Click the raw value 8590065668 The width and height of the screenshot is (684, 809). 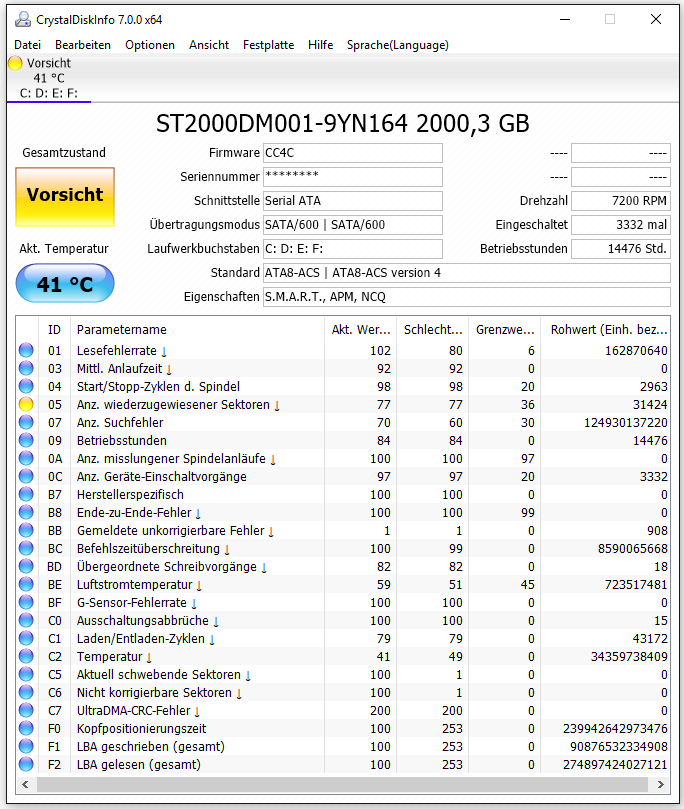pos(632,548)
